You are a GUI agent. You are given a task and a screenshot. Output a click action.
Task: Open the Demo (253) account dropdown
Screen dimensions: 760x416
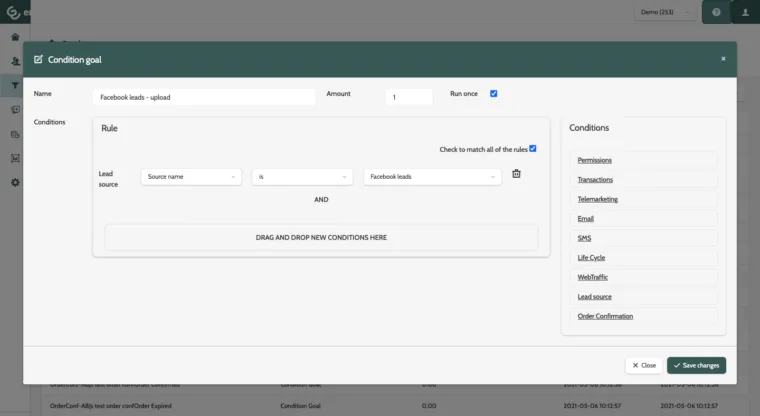coord(665,12)
